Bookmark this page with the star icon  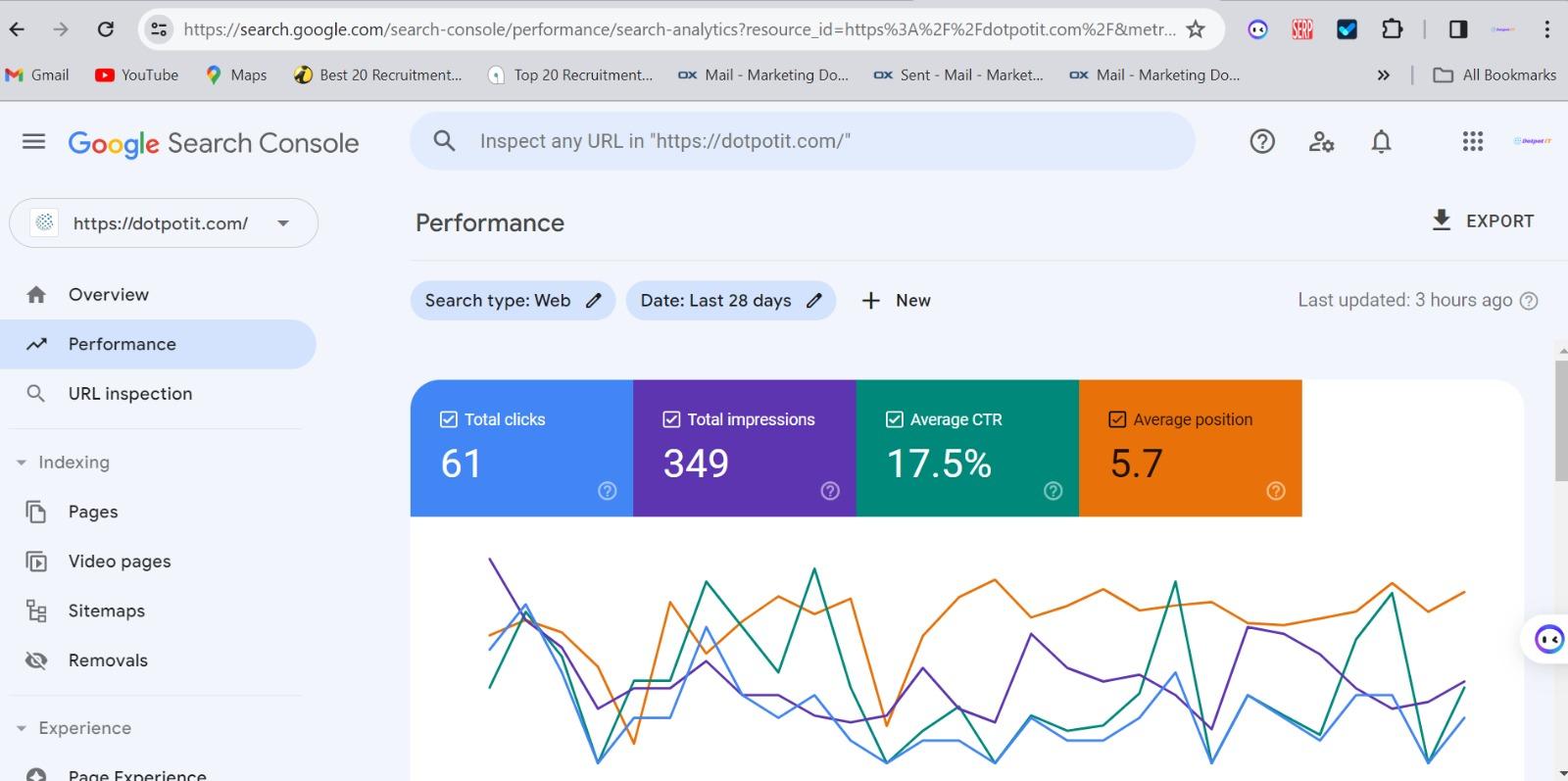tap(1196, 29)
